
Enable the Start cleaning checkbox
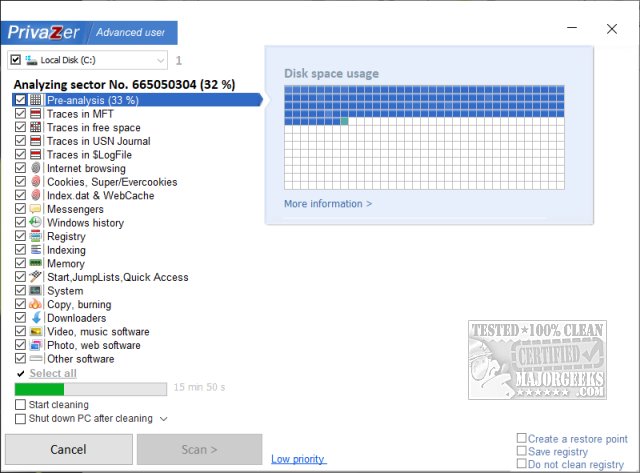20,404
